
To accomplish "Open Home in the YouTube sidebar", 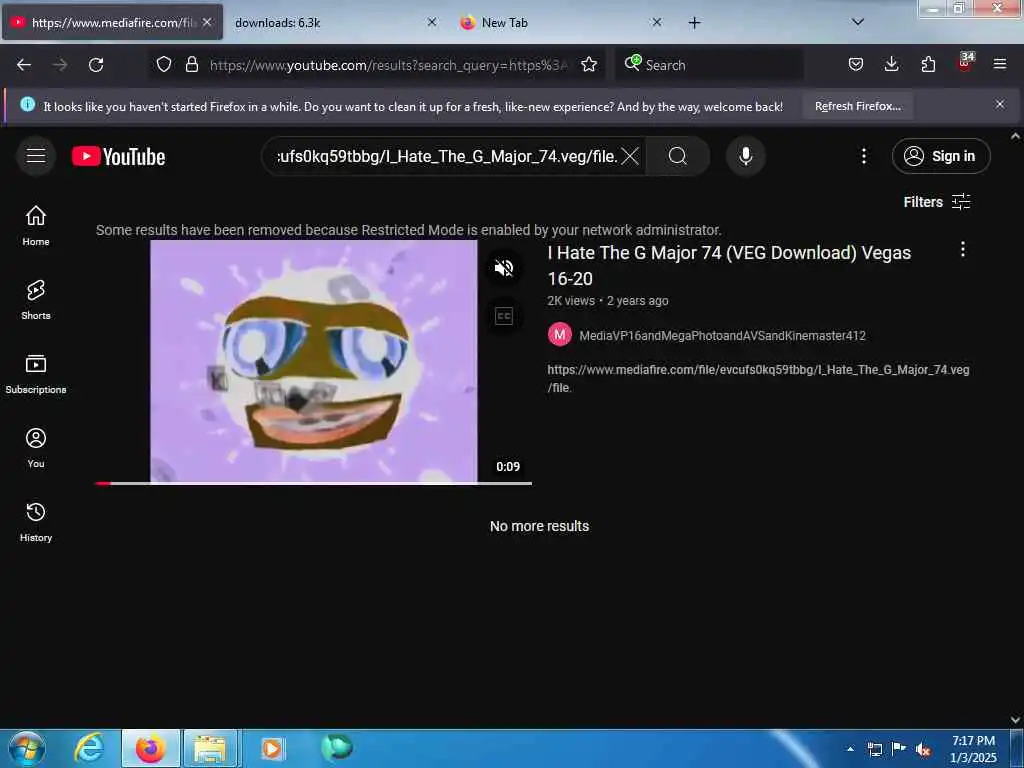I will 36,225.
